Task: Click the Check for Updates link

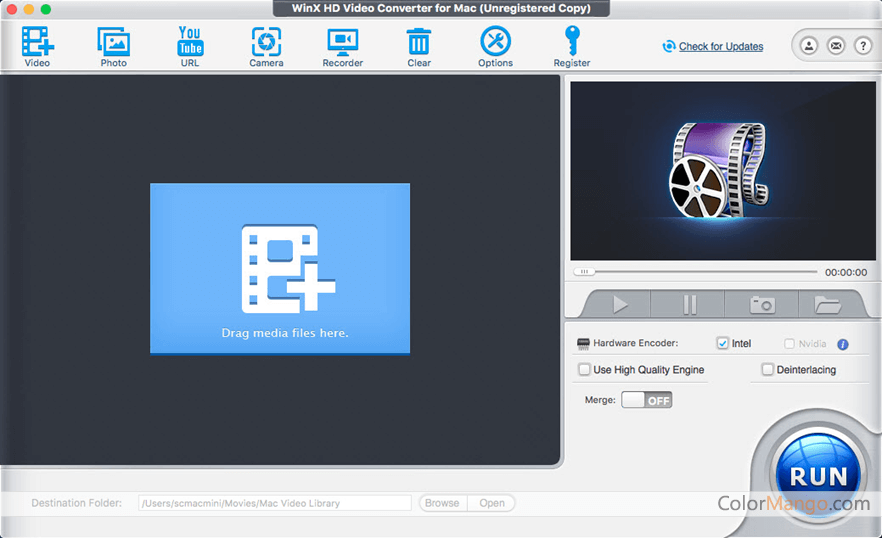Action: [721, 46]
